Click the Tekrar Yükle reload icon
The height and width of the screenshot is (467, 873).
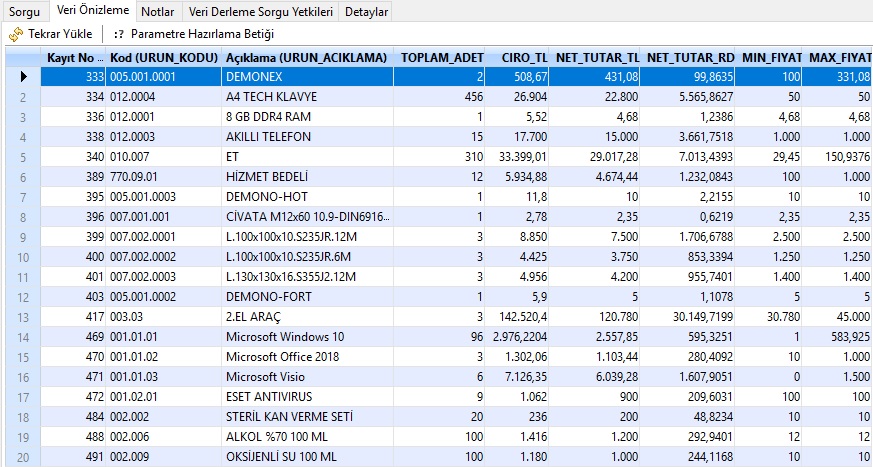[16, 34]
